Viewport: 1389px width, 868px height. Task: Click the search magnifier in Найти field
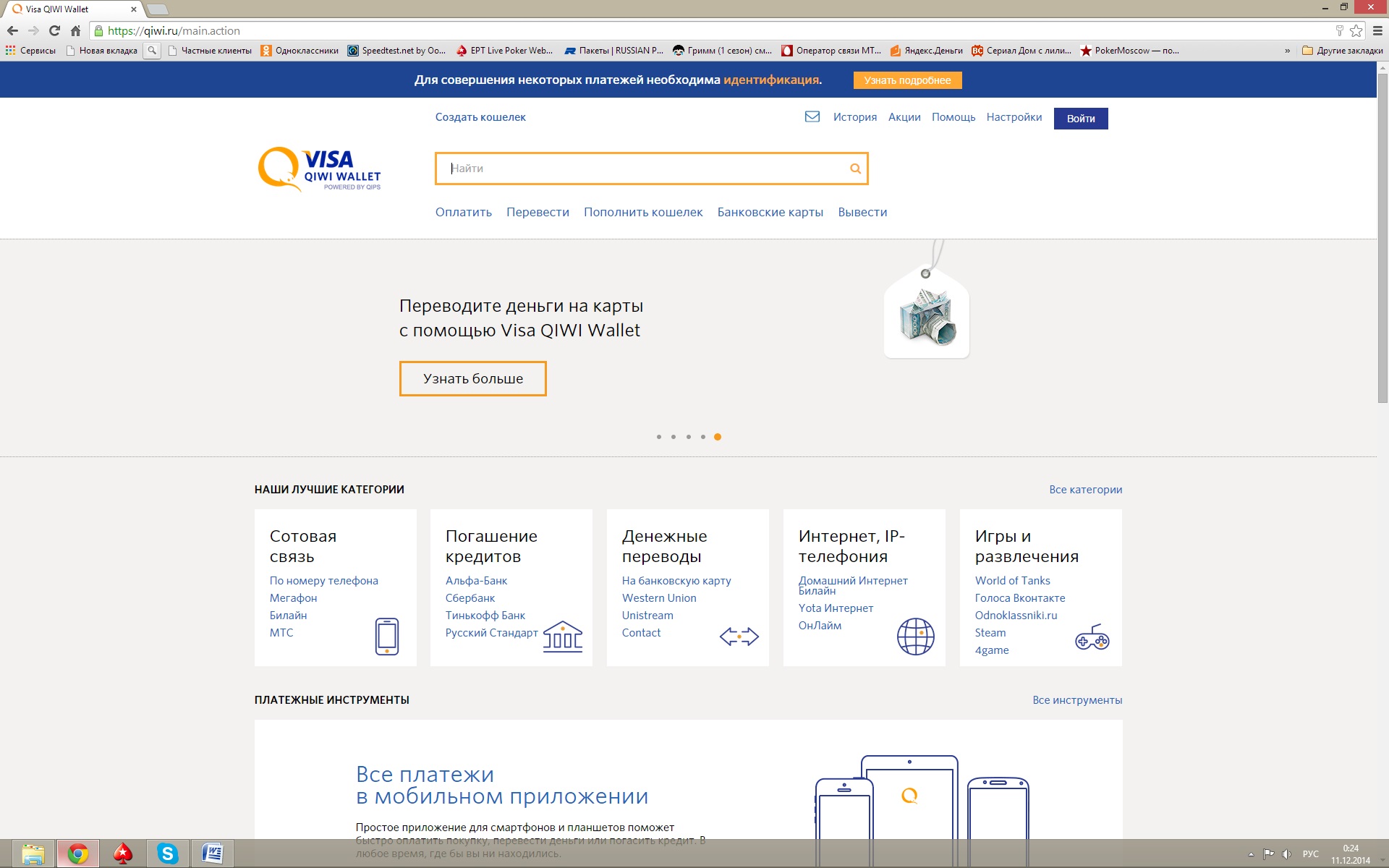tap(855, 169)
